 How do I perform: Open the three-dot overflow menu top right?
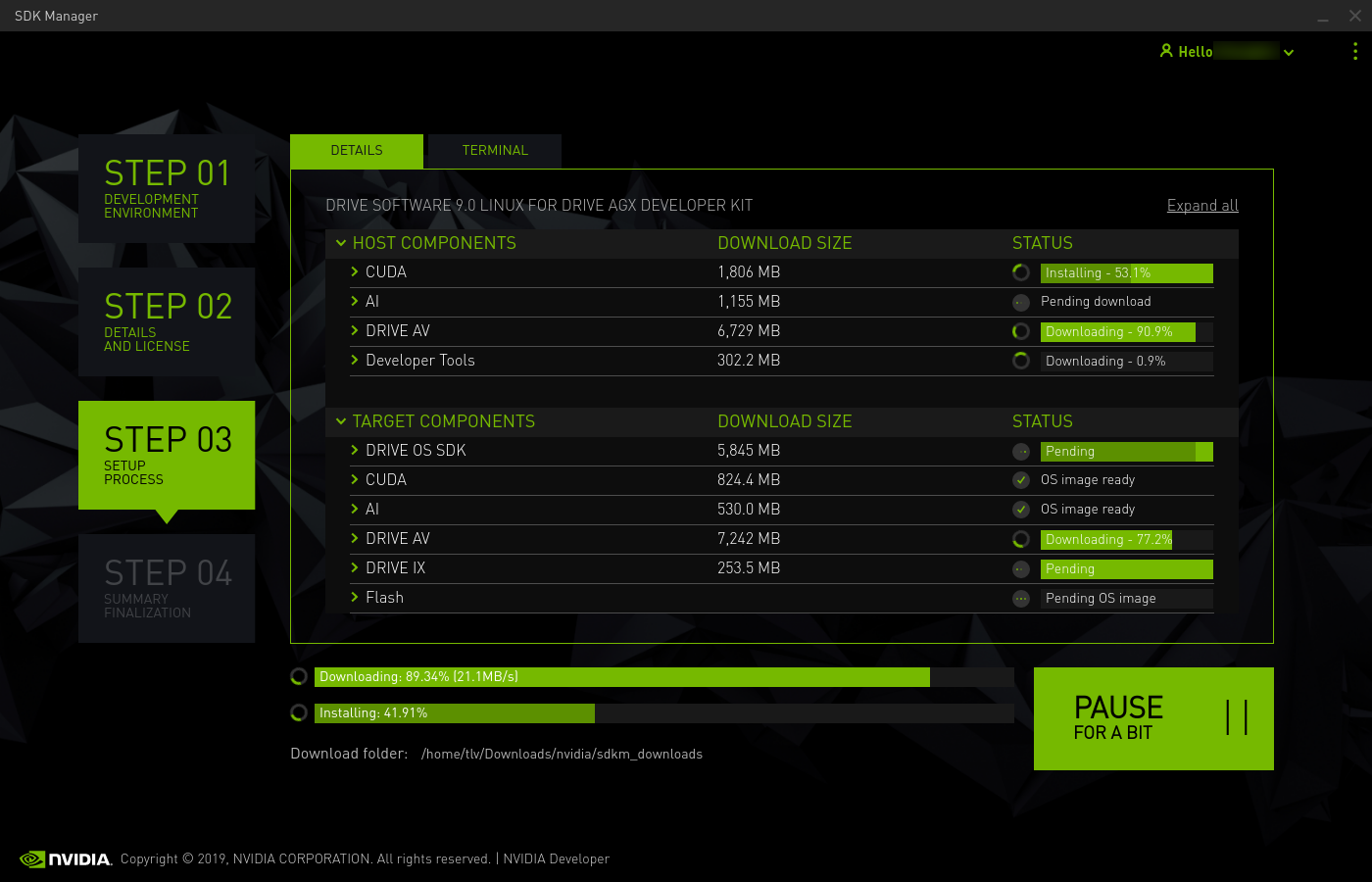[x=1354, y=51]
